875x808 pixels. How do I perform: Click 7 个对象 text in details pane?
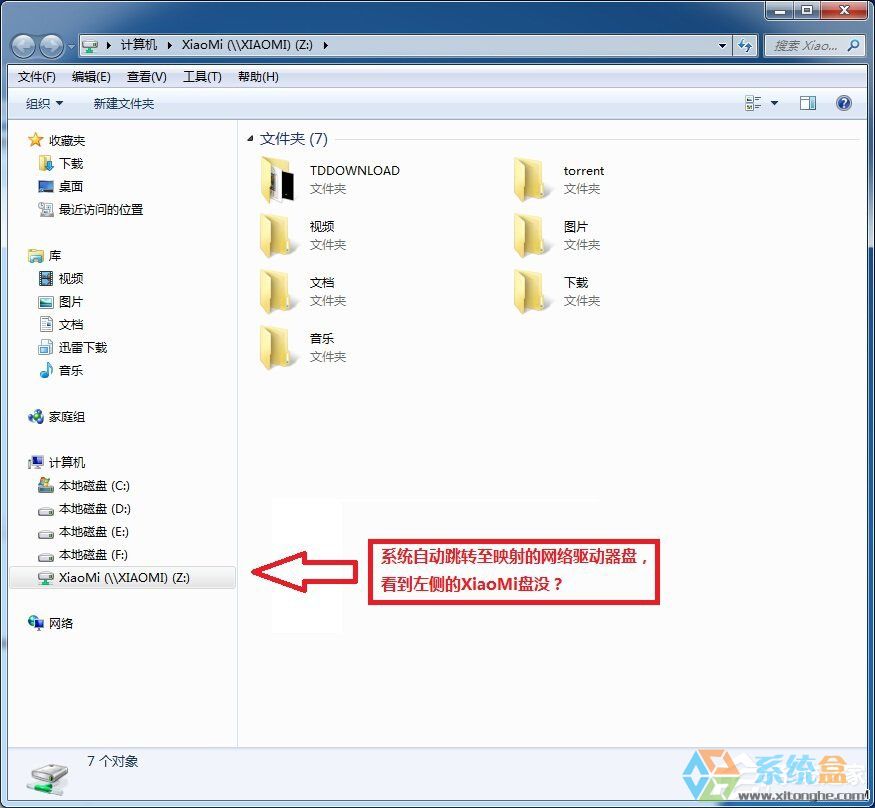113,761
